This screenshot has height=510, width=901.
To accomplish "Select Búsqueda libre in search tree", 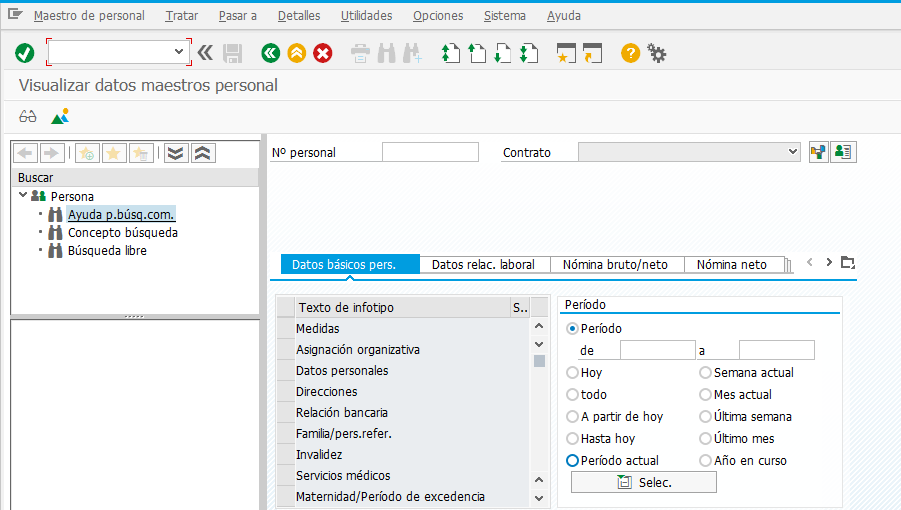I will pos(107,251).
